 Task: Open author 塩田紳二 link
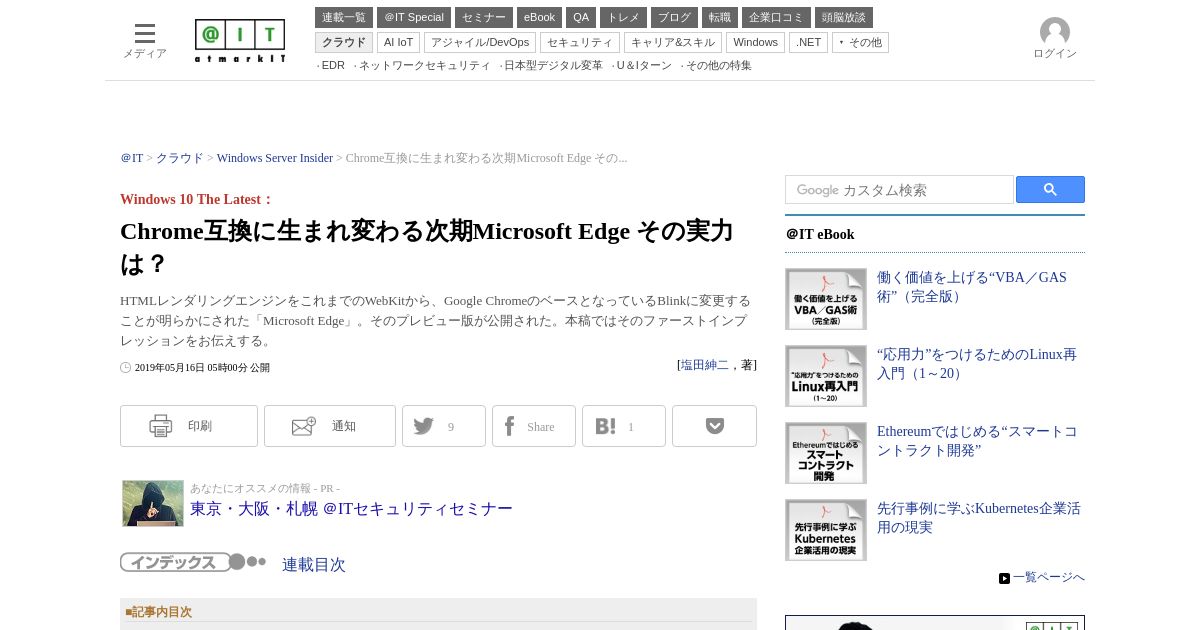point(705,365)
